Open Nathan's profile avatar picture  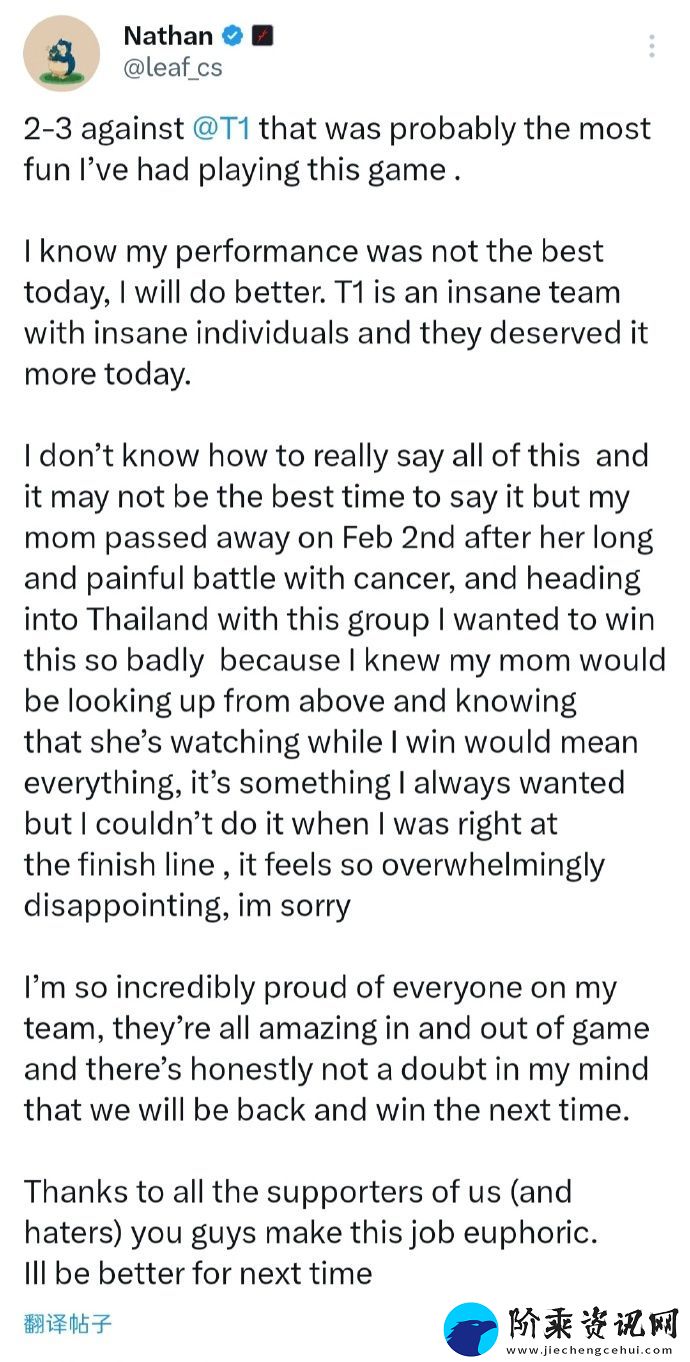pos(62,53)
